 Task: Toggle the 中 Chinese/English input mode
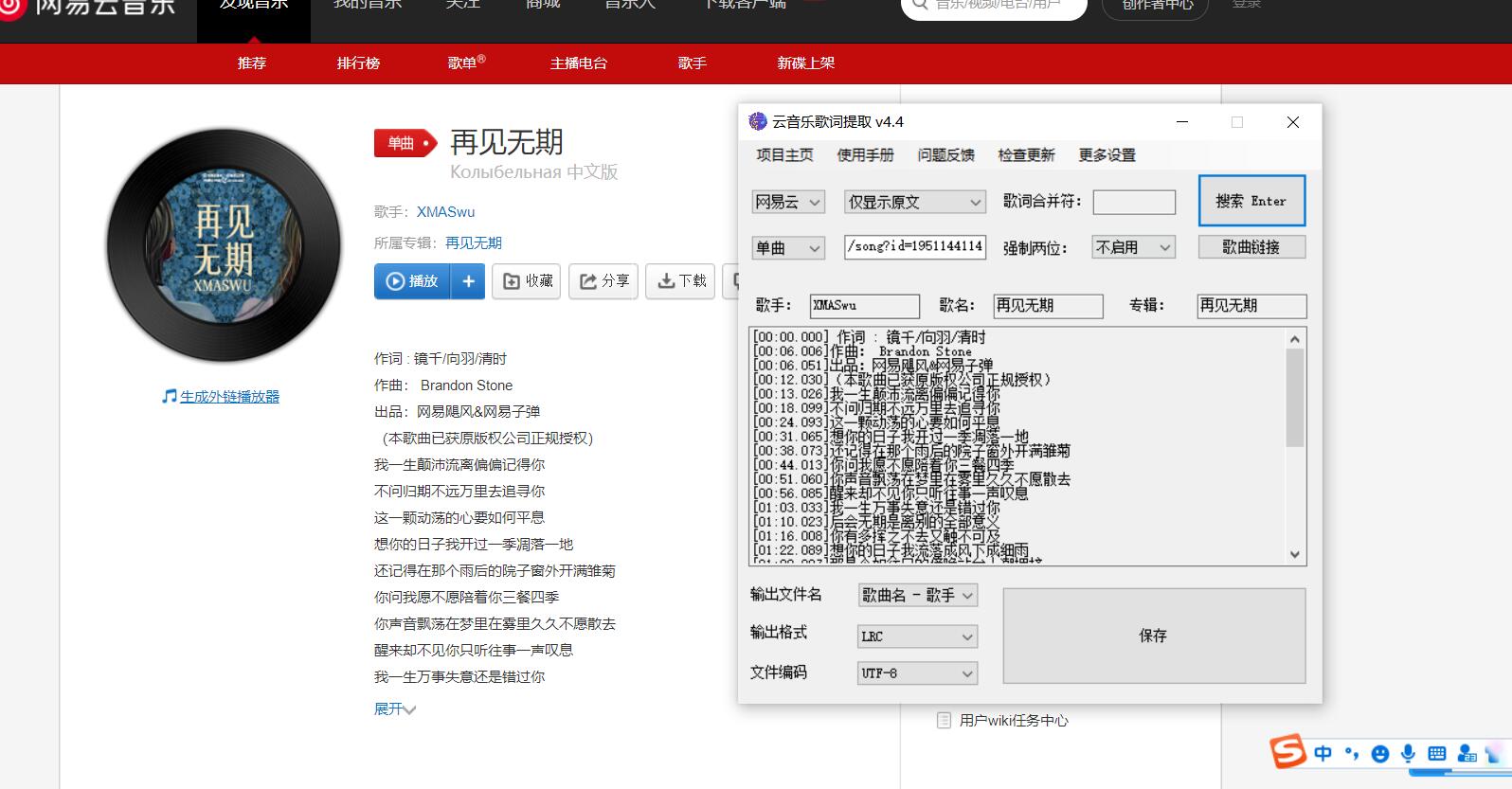pos(1323,754)
